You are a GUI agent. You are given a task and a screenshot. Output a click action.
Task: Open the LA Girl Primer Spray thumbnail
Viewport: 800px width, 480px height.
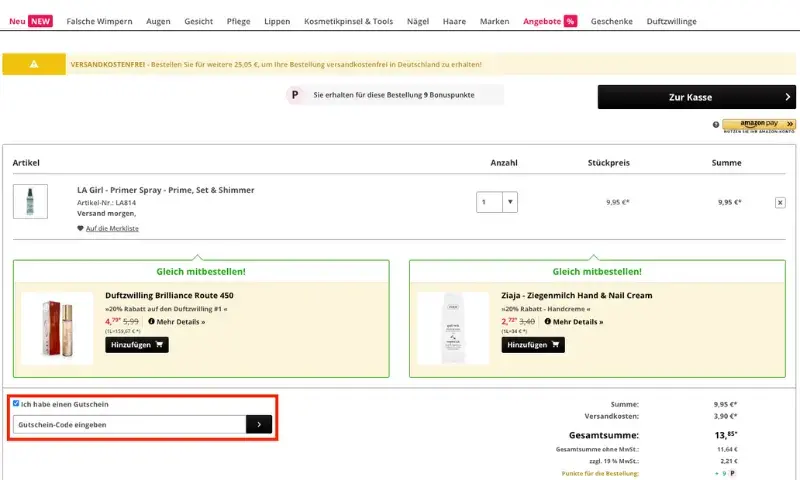pyautogui.click(x=30, y=201)
